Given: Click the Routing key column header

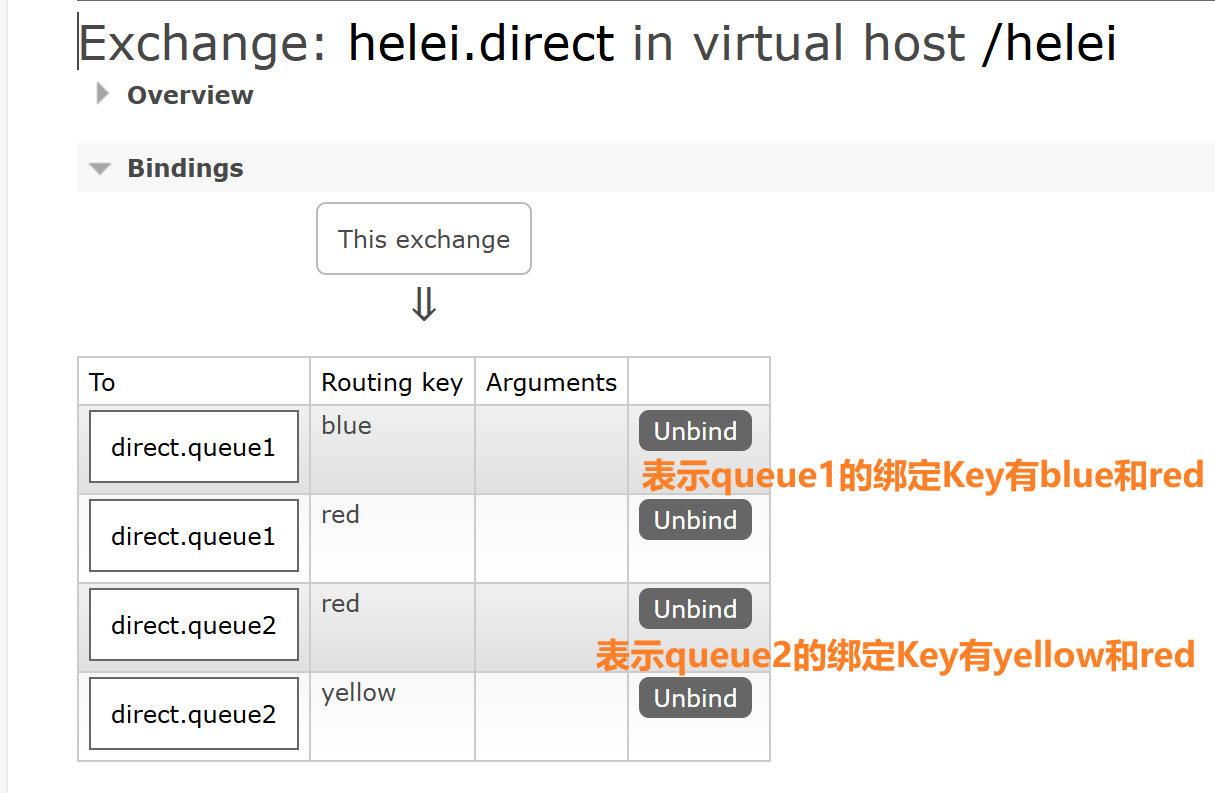Looking at the screenshot, I should click(392, 382).
